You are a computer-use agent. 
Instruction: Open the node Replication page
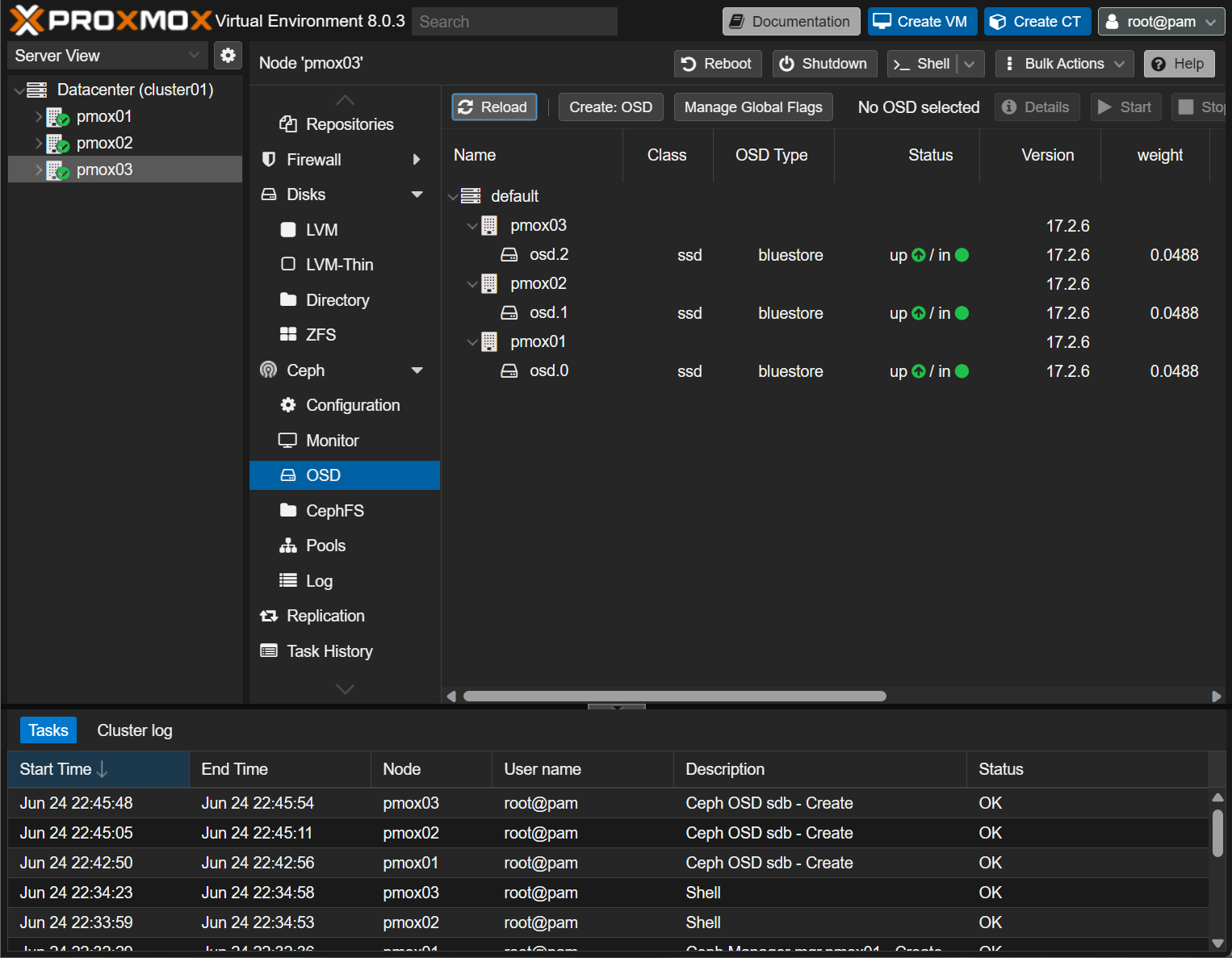[x=325, y=616]
